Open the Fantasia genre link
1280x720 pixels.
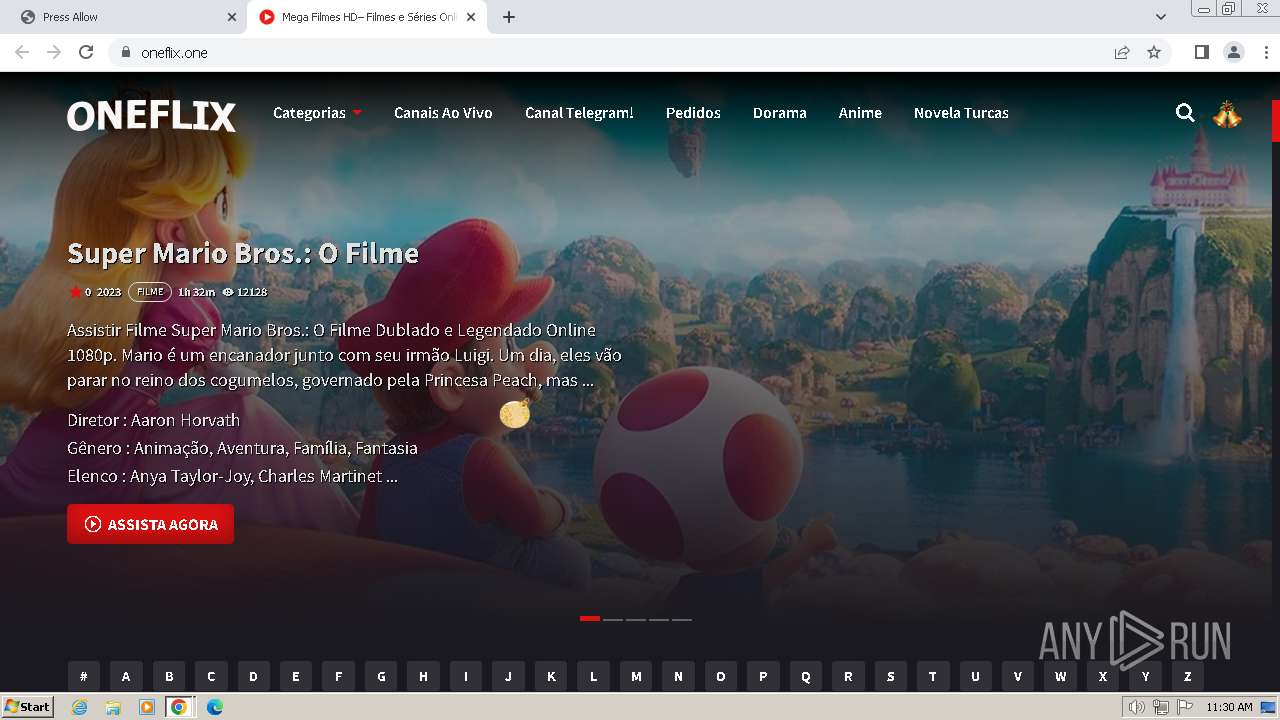pyautogui.click(x=386, y=448)
